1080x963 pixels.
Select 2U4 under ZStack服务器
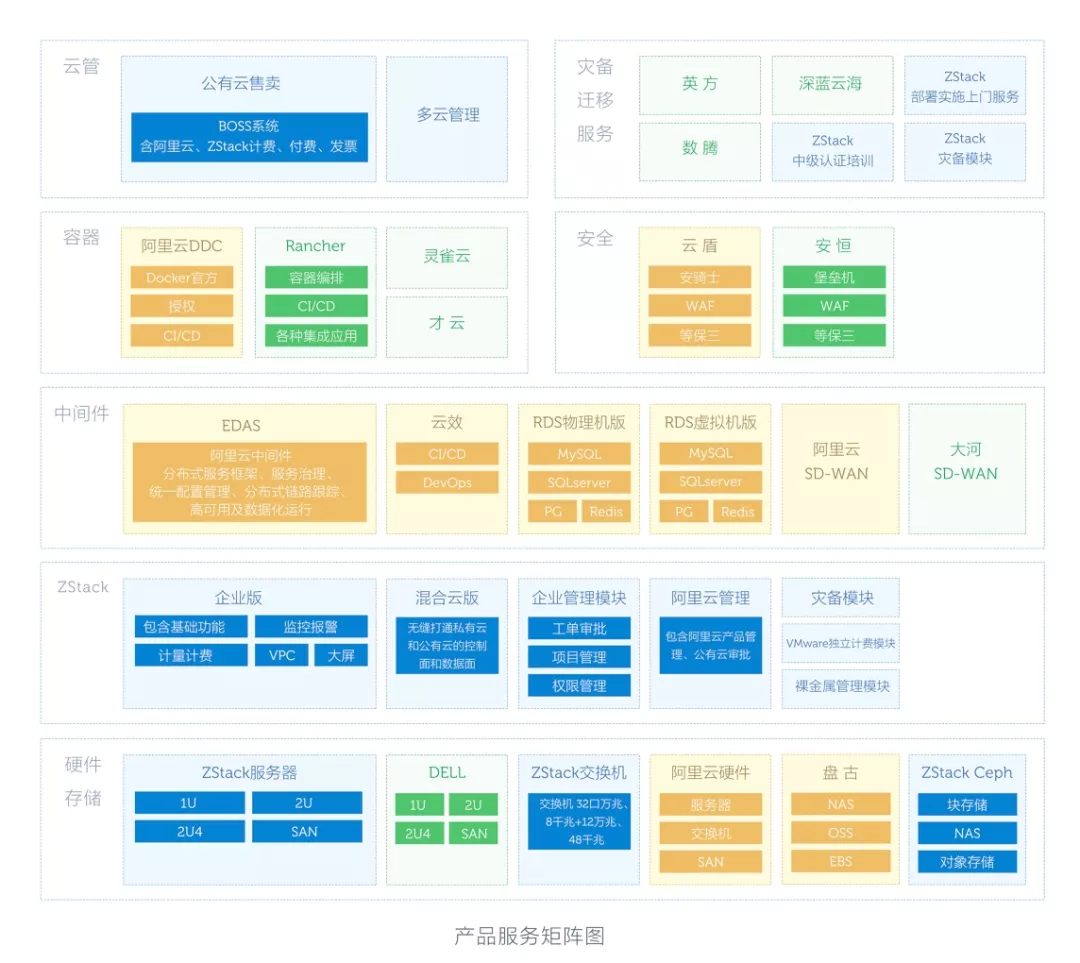189,831
